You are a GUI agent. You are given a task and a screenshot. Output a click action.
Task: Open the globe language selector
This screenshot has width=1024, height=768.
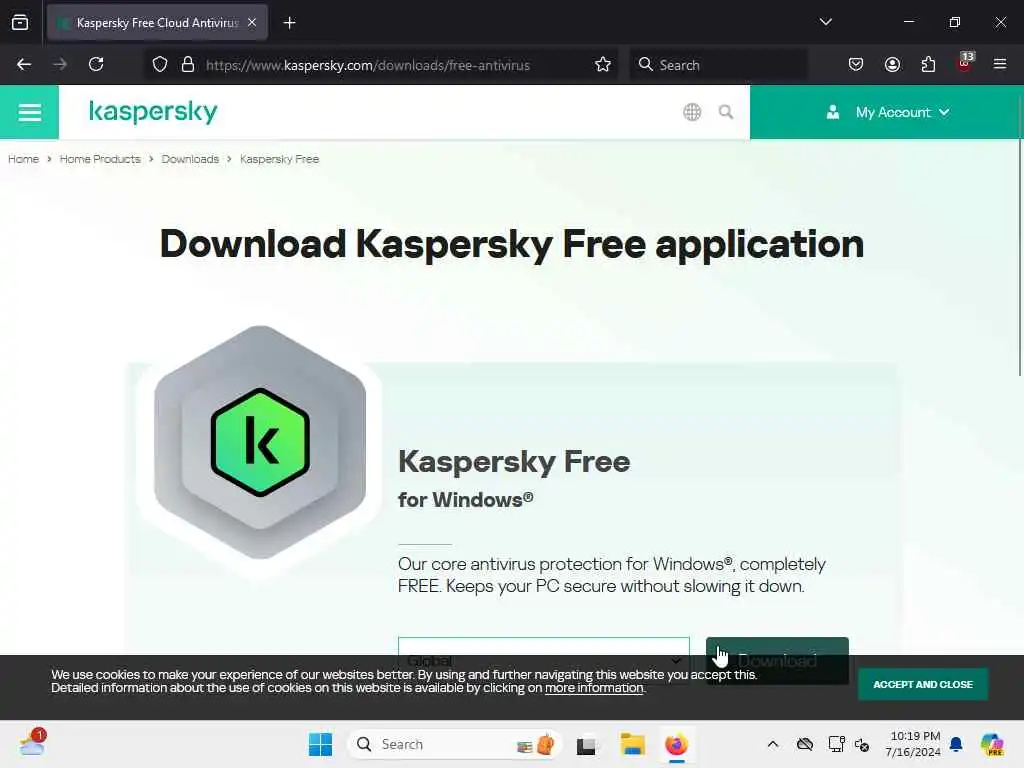pos(692,112)
